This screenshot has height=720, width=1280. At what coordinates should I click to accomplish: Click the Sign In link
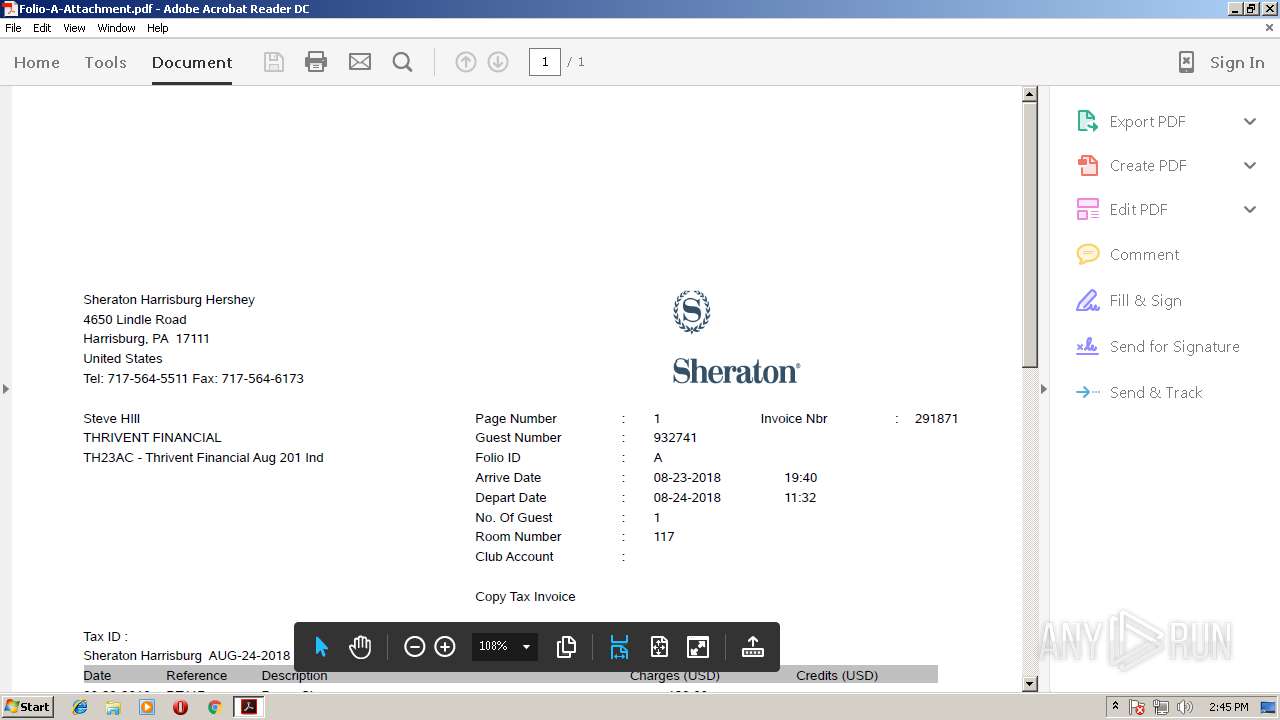click(x=1237, y=62)
